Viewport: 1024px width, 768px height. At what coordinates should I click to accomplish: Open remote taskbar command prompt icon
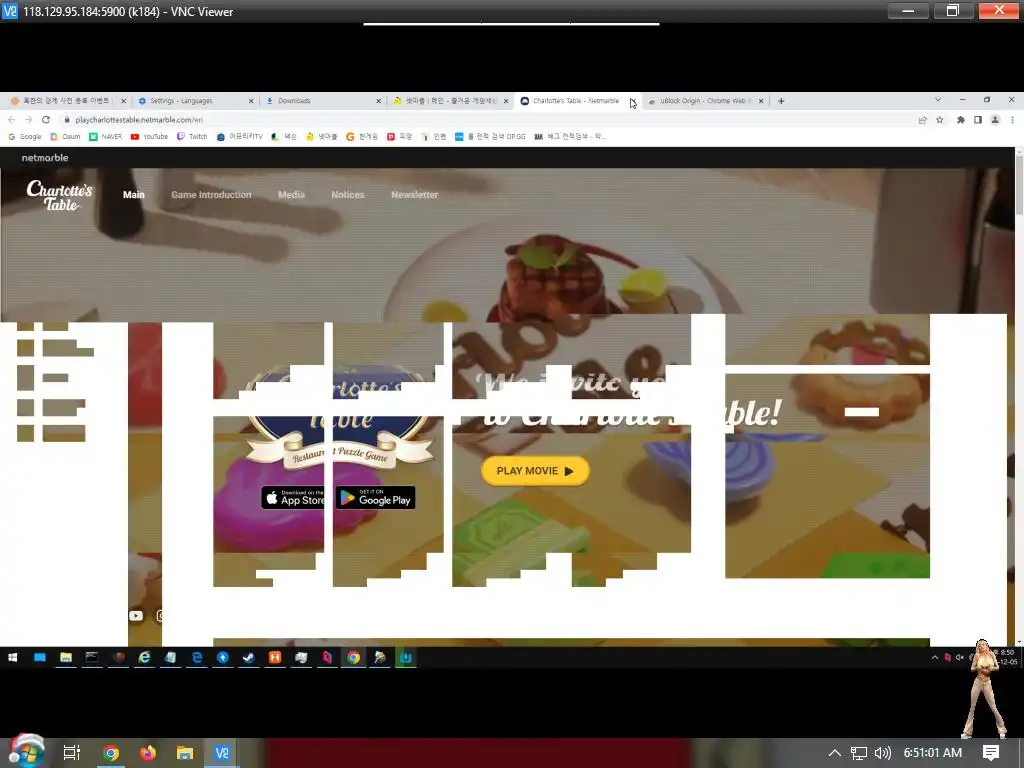coord(92,657)
